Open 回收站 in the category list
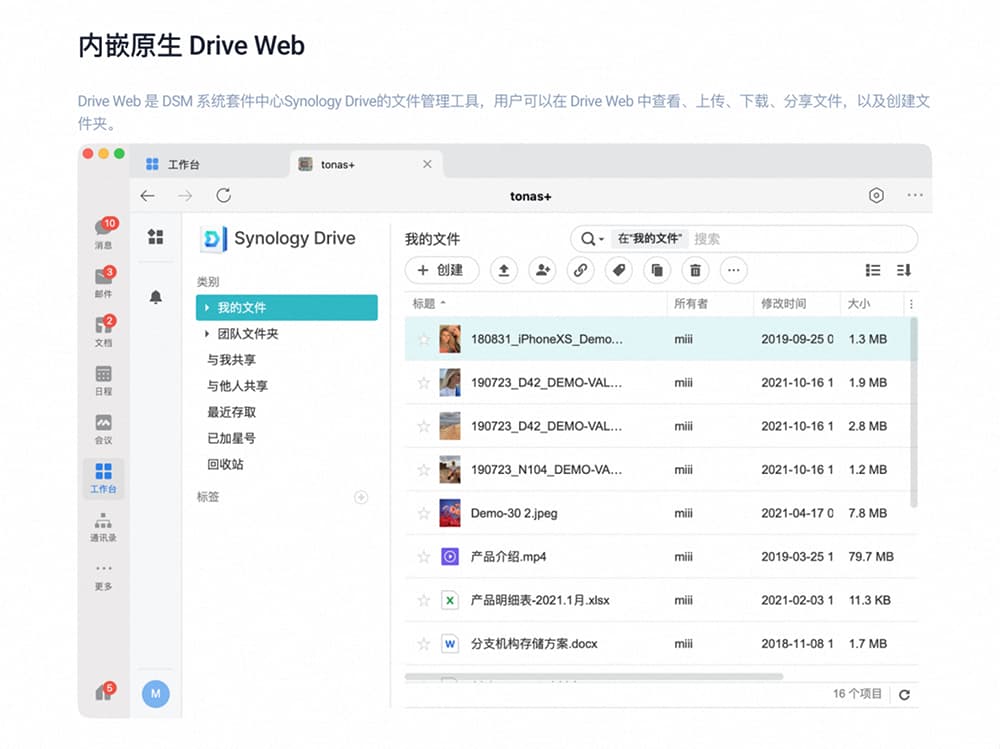Image resolution: width=1000 pixels, height=749 pixels. pyautogui.click(x=225, y=464)
